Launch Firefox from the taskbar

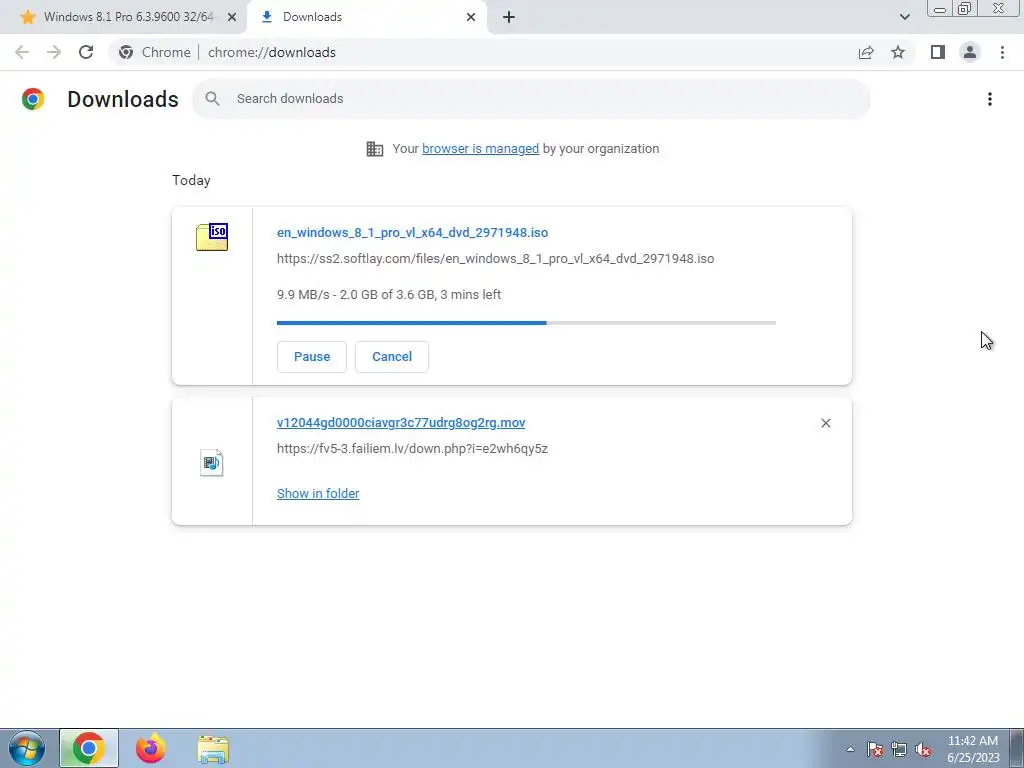[150, 748]
